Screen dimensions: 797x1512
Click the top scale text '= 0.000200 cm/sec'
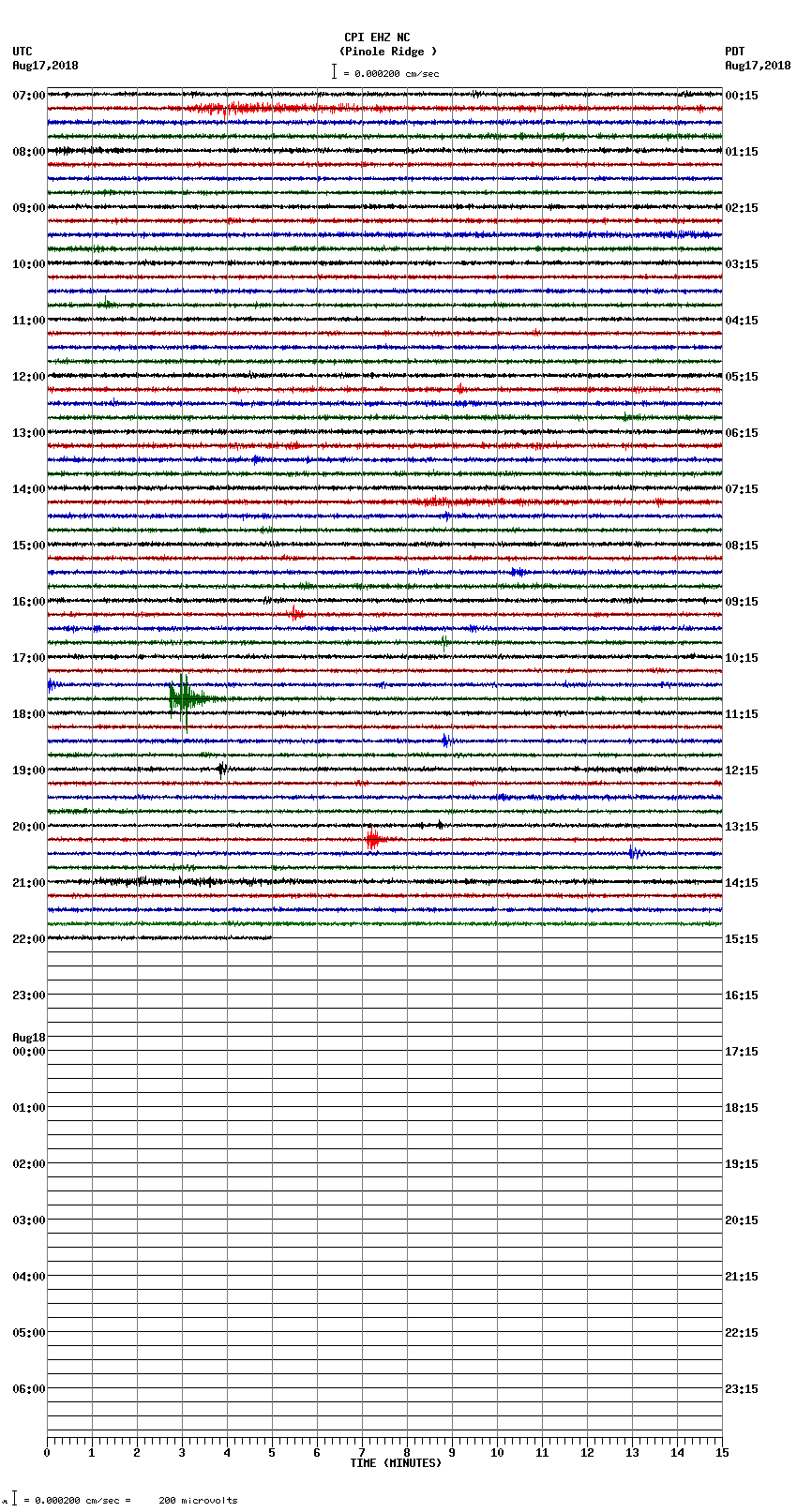click(x=391, y=74)
